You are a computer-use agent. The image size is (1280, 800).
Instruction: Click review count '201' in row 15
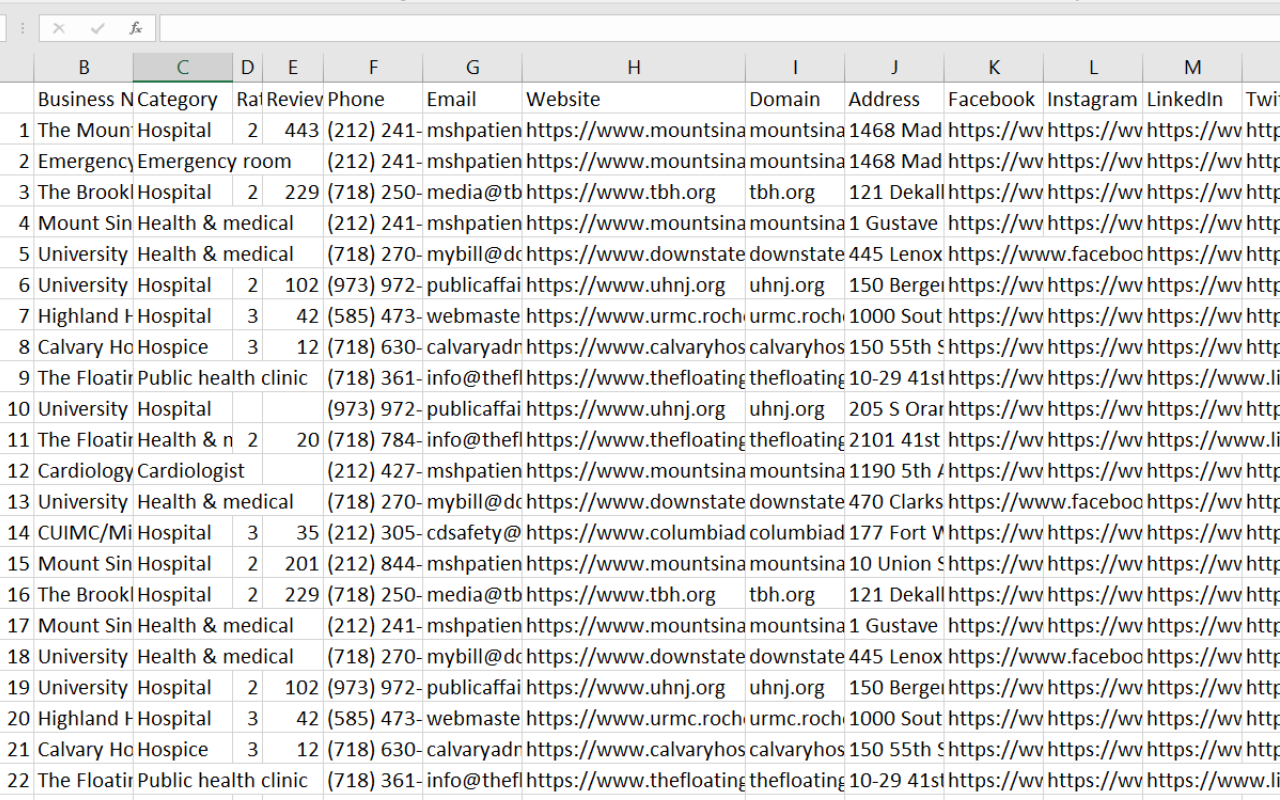[293, 564]
